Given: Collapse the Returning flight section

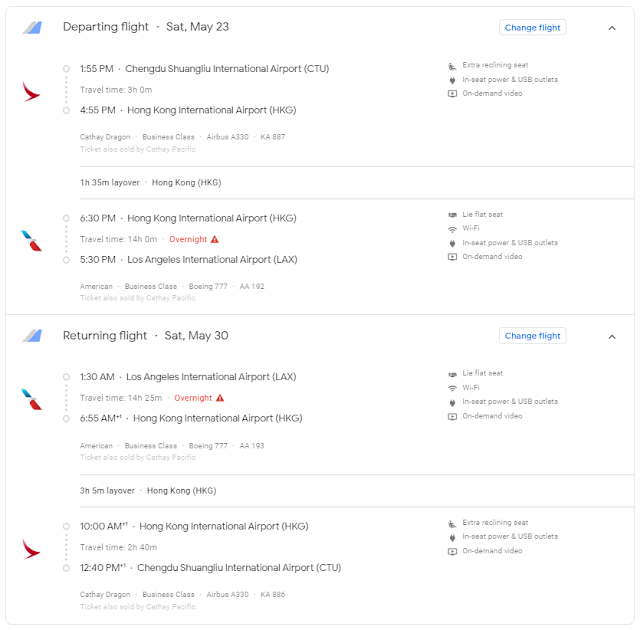Looking at the screenshot, I should [612, 336].
